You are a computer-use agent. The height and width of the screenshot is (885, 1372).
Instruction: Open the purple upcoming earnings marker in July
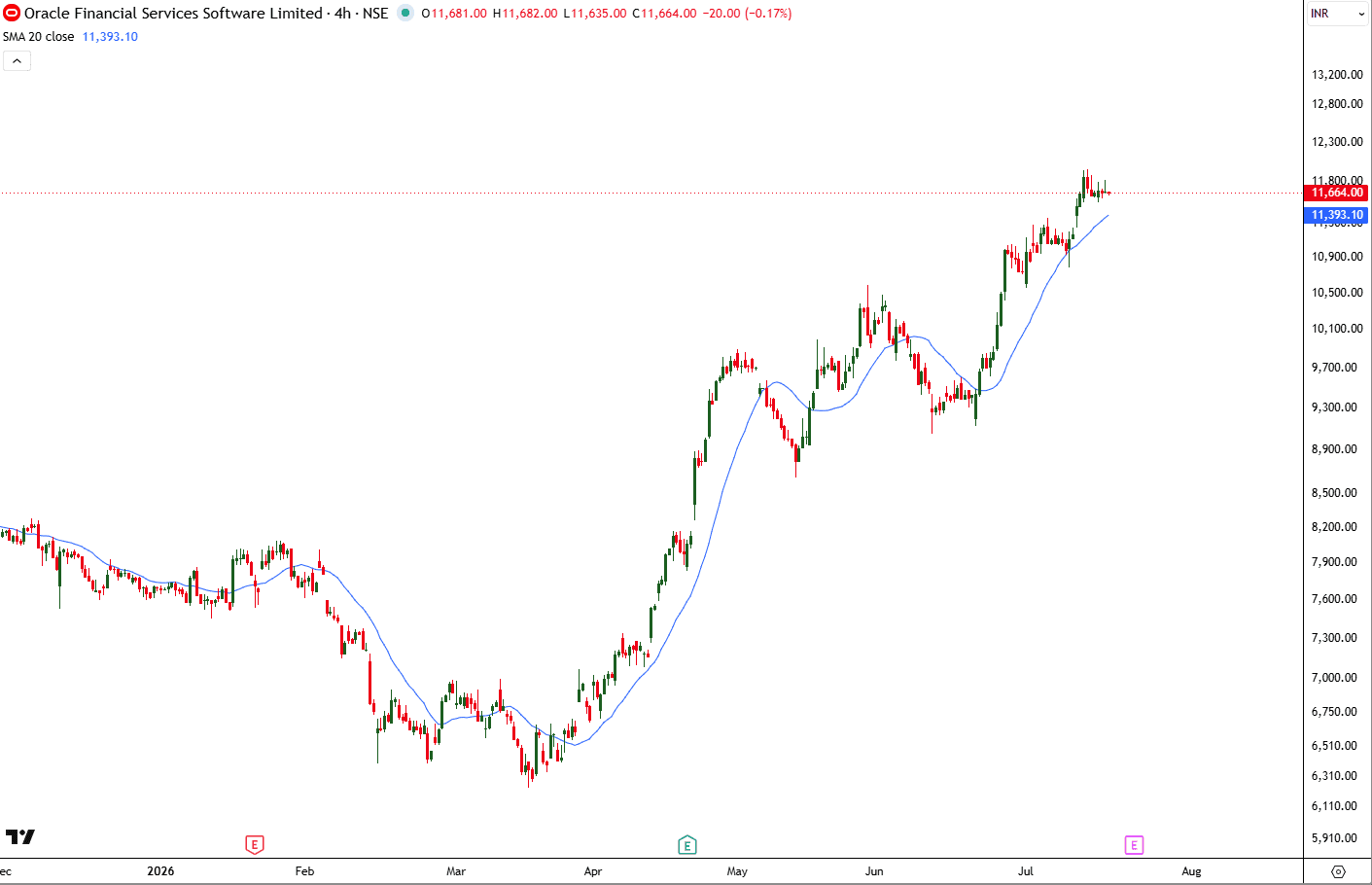[1134, 845]
